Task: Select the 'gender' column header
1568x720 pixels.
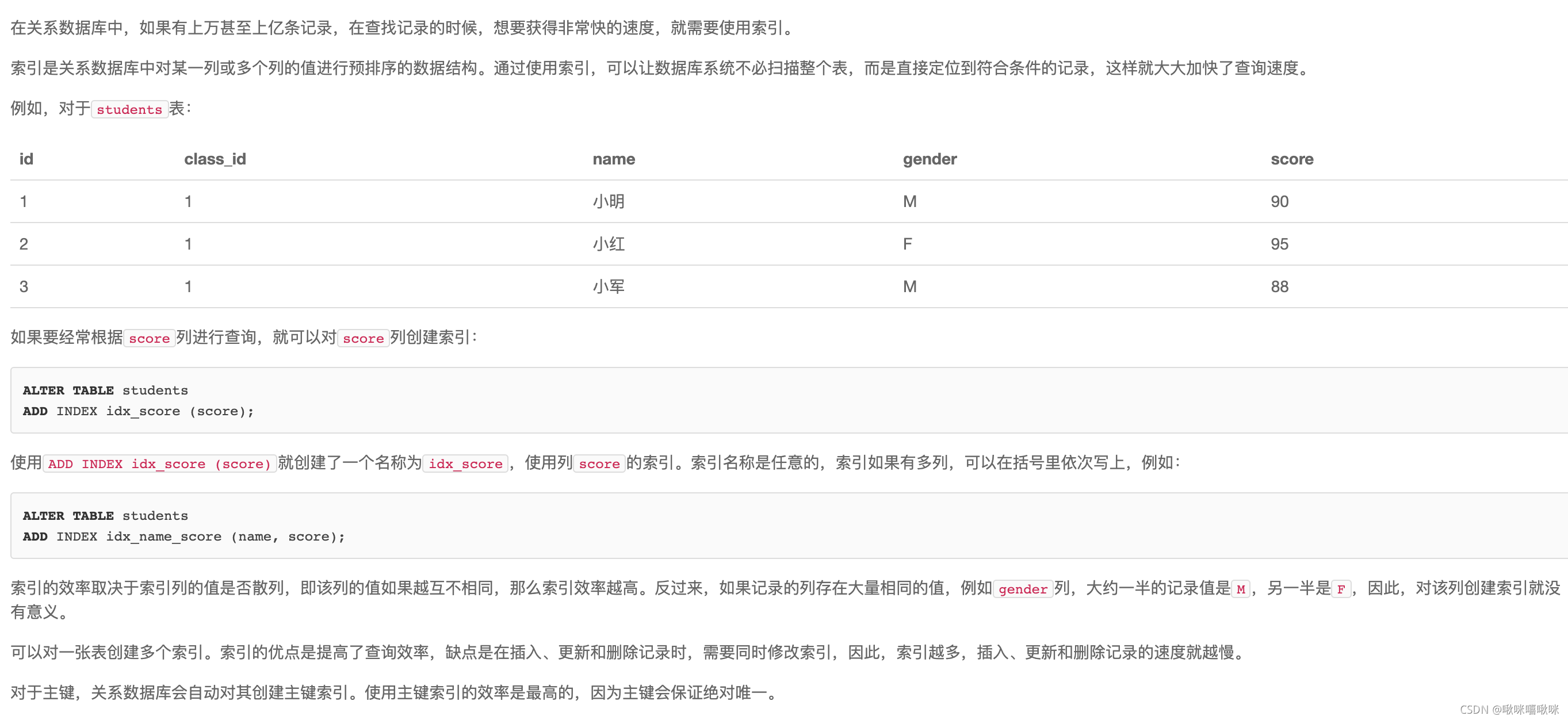Action: tap(930, 159)
